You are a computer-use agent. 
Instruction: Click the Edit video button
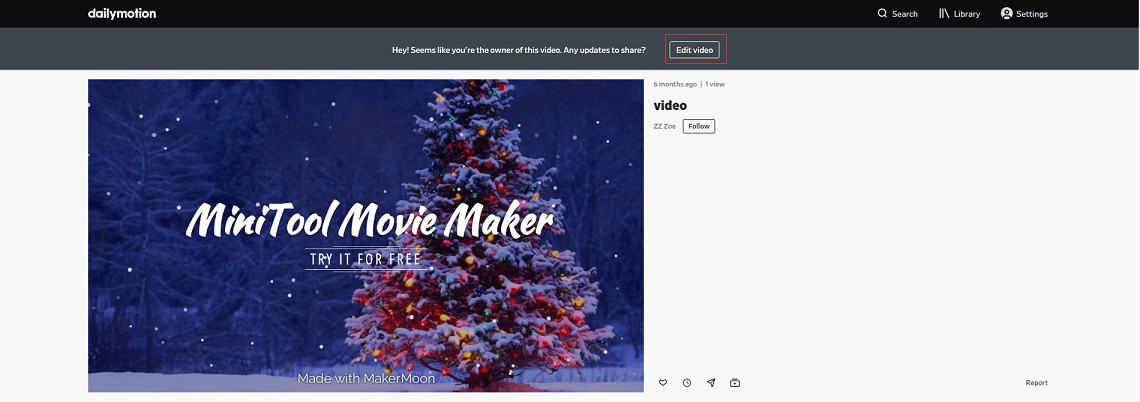coord(694,50)
